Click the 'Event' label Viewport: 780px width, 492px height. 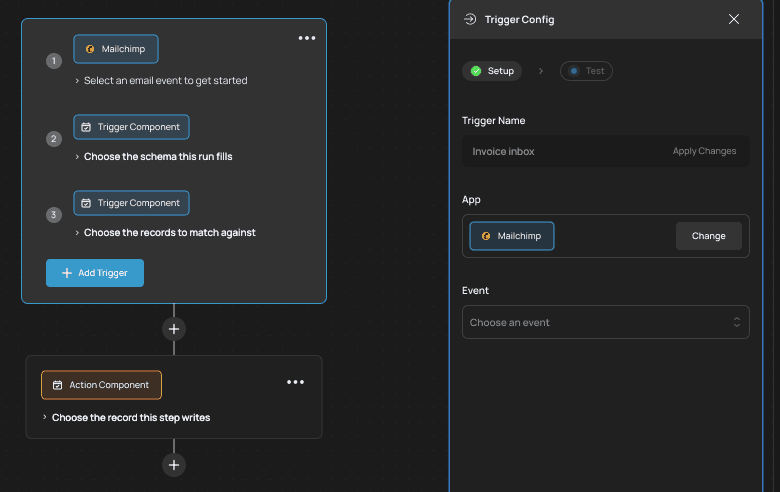pos(475,291)
